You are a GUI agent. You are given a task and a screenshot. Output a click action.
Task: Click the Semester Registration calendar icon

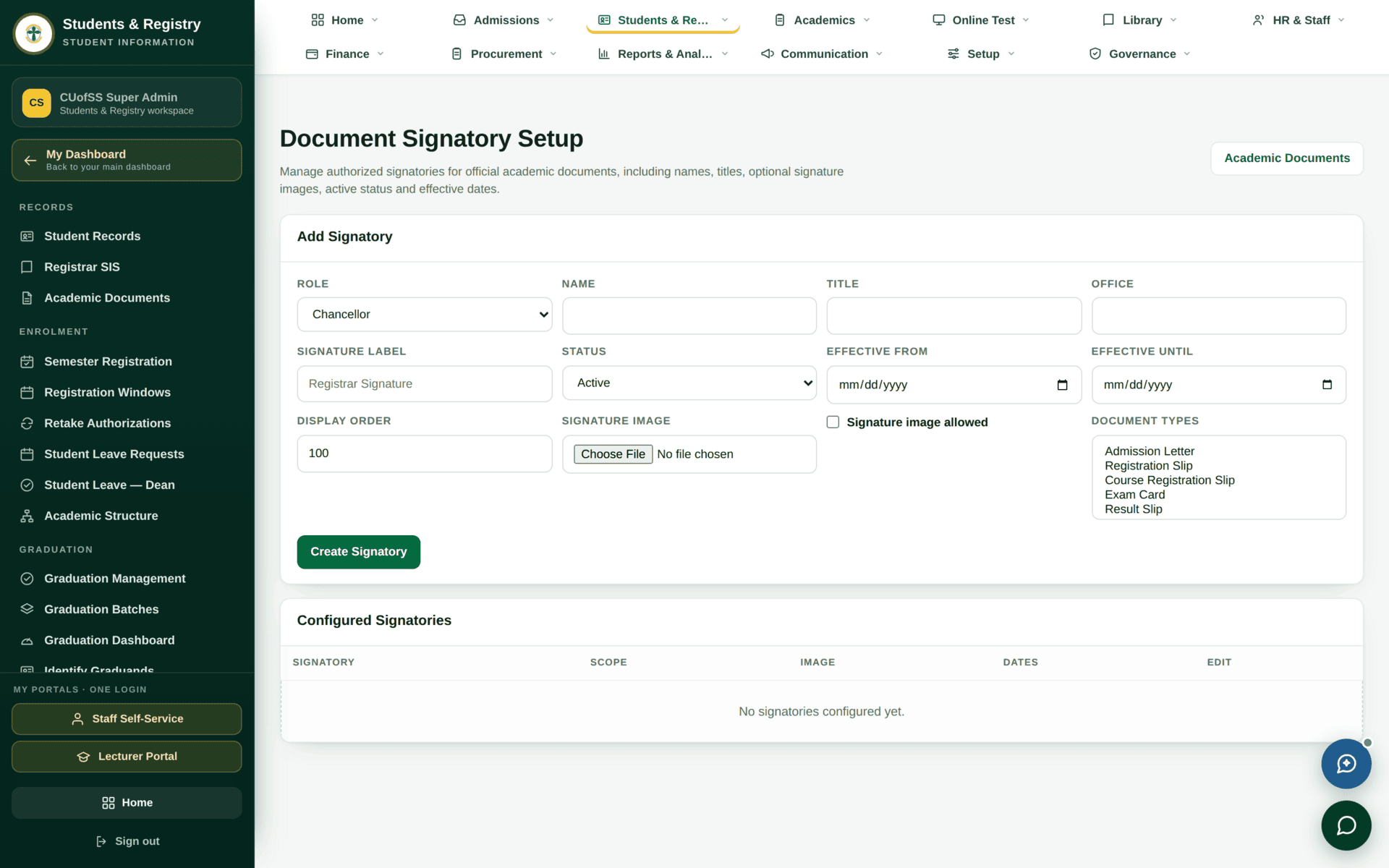pyautogui.click(x=27, y=362)
